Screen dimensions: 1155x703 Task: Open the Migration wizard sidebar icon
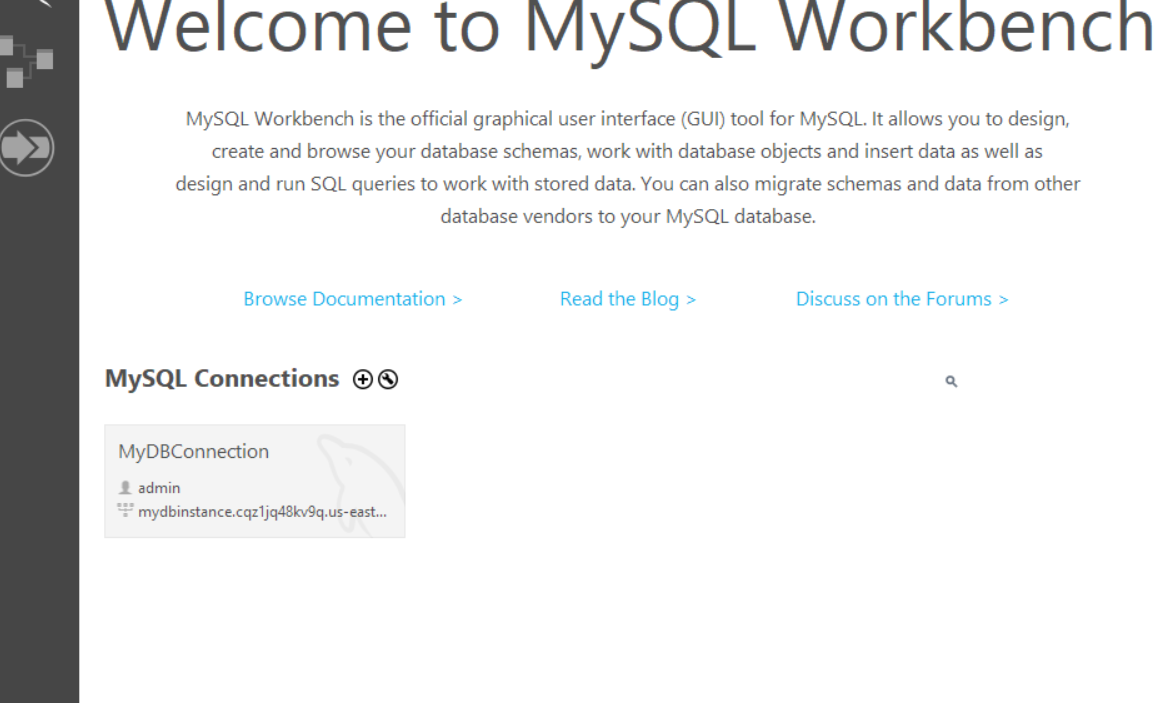coord(27,148)
